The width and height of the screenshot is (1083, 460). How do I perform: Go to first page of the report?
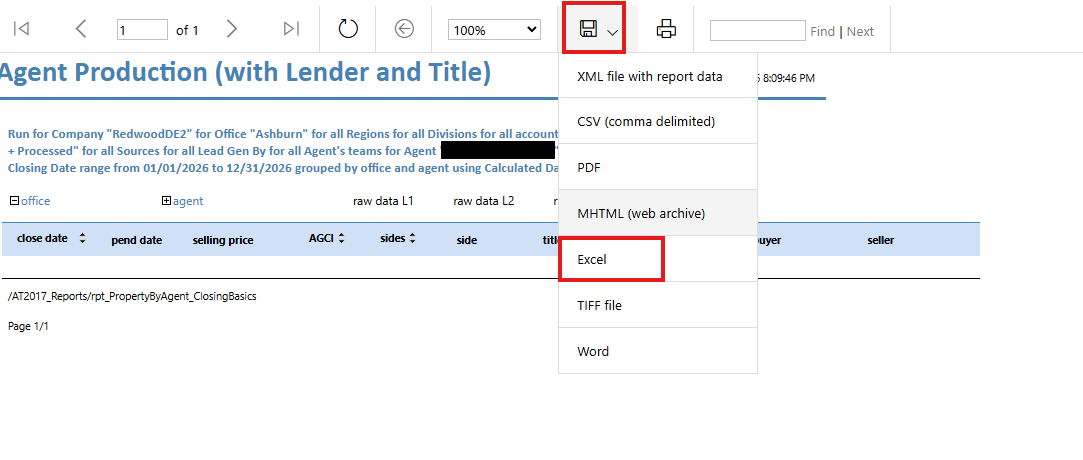(x=21, y=29)
